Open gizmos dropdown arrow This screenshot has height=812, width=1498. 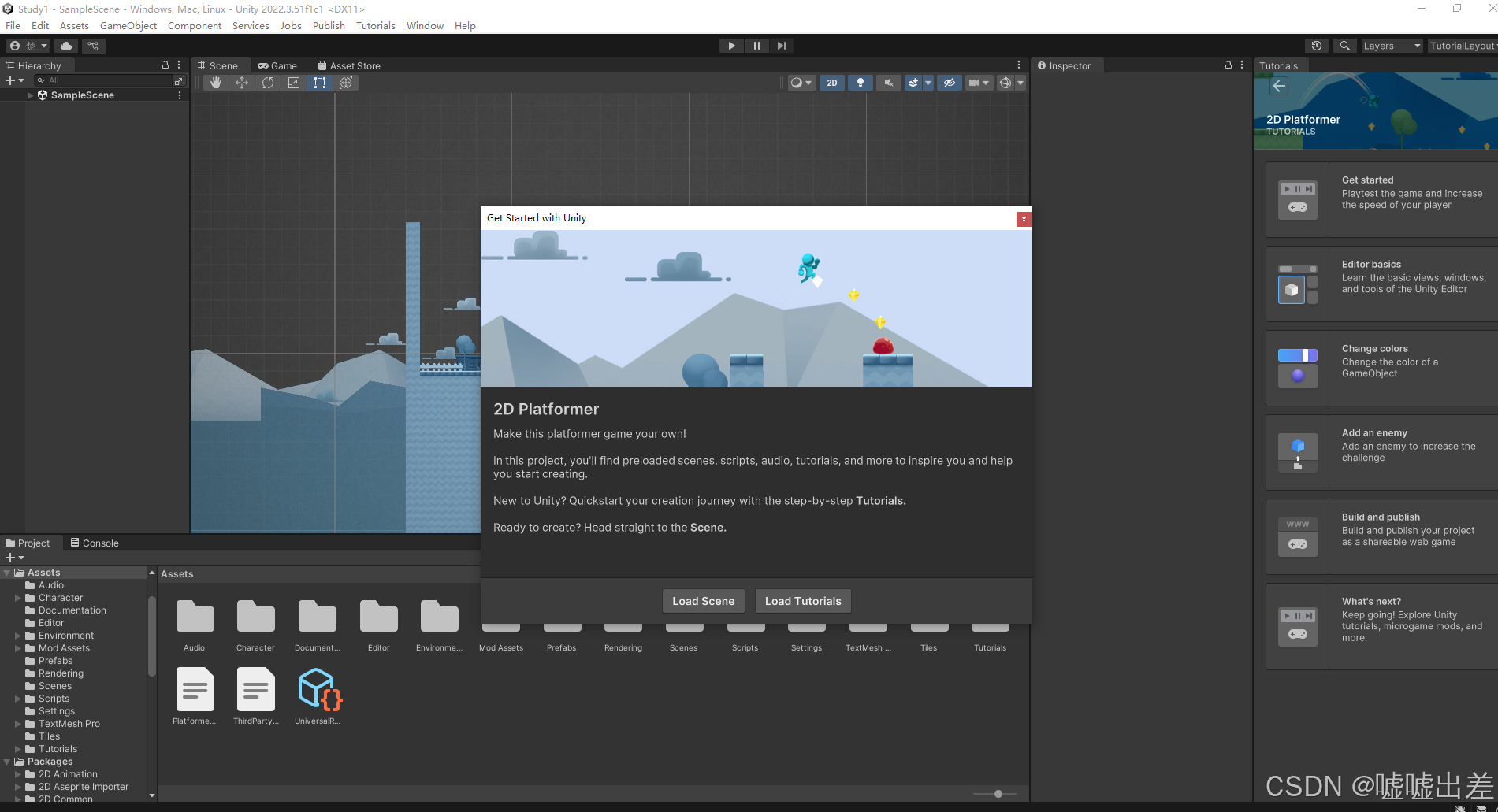click(x=1020, y=83)
